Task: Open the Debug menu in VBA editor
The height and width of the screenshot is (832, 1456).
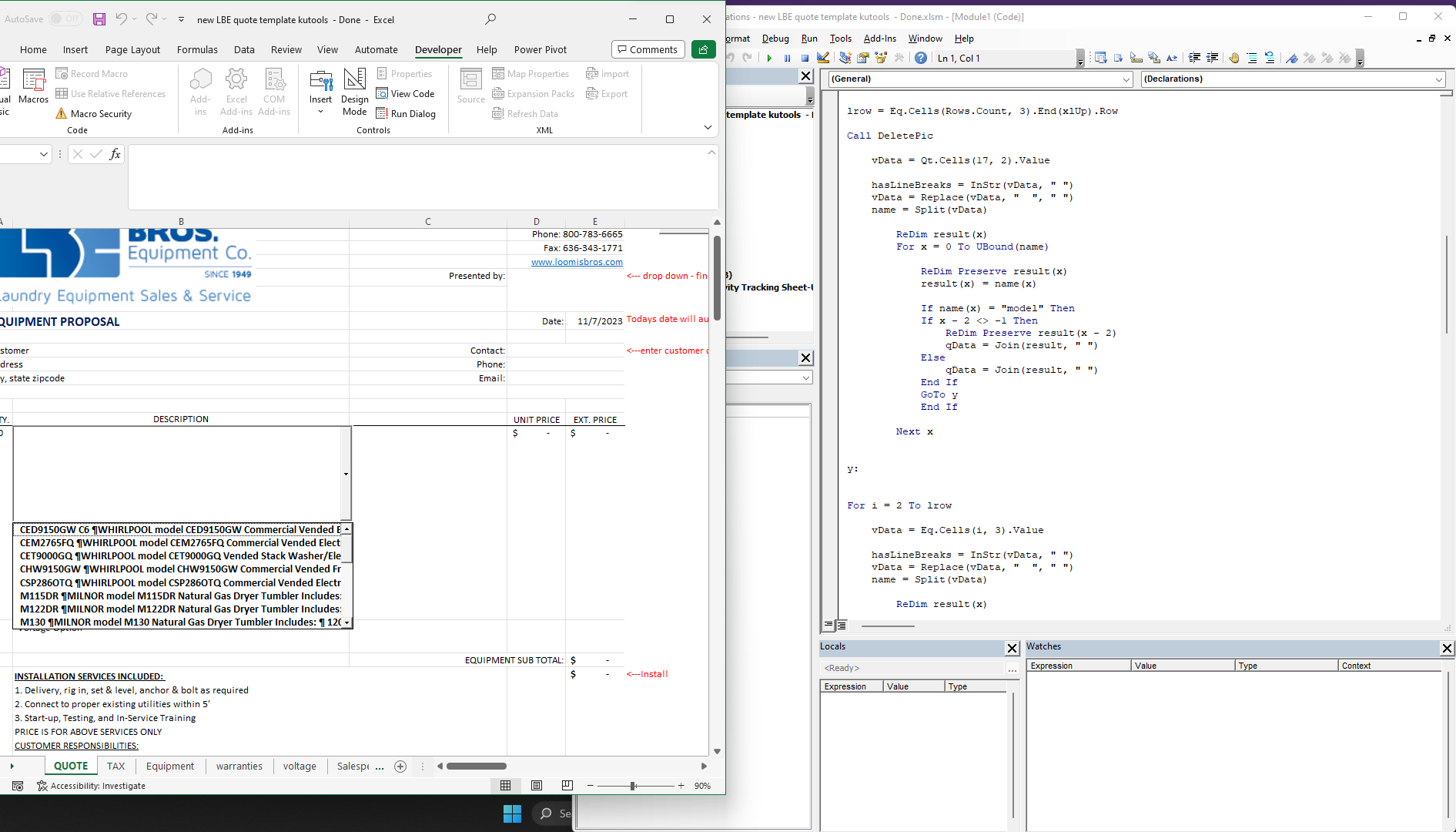Action: 775,39
